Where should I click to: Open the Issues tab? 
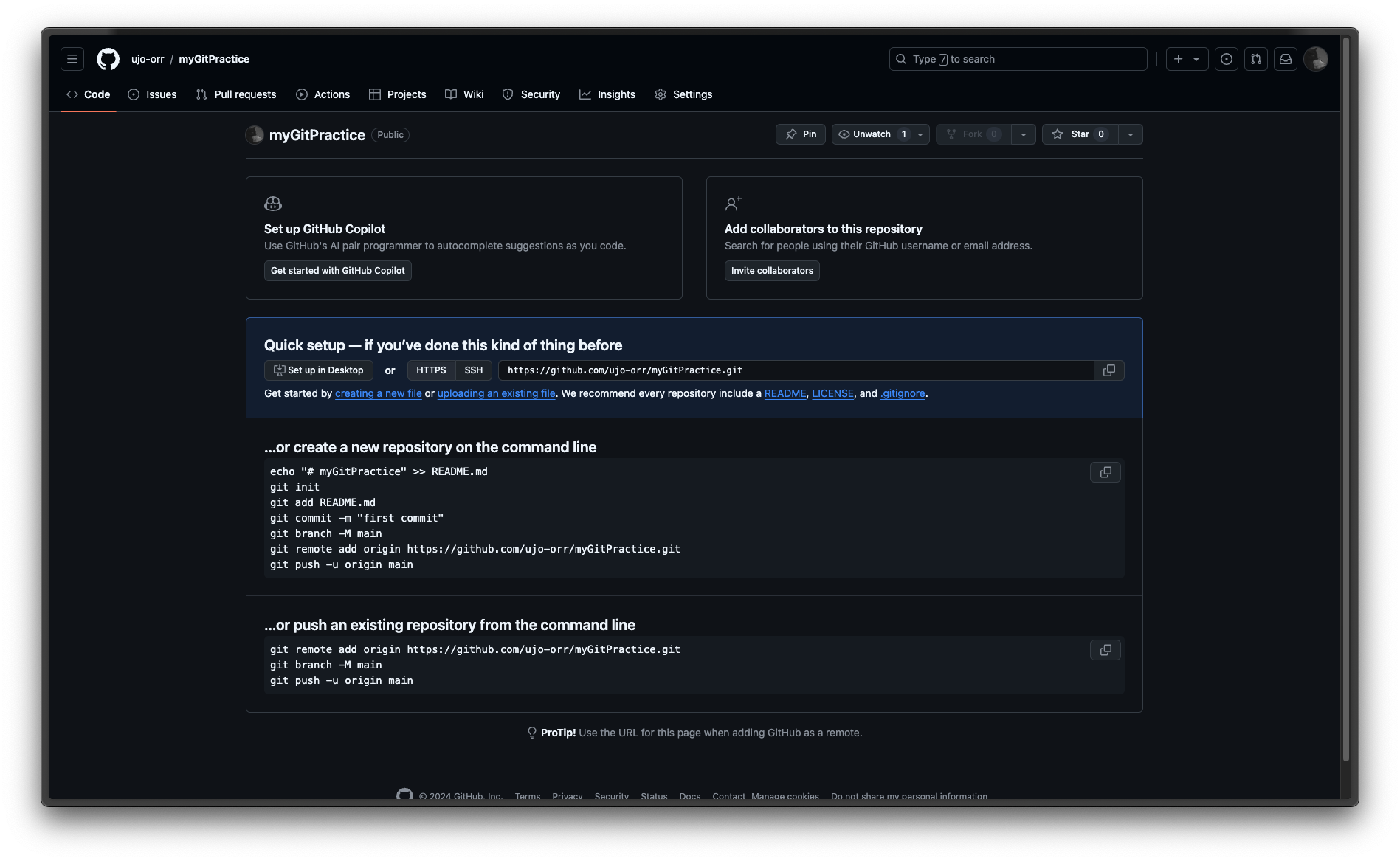[152, 94]
